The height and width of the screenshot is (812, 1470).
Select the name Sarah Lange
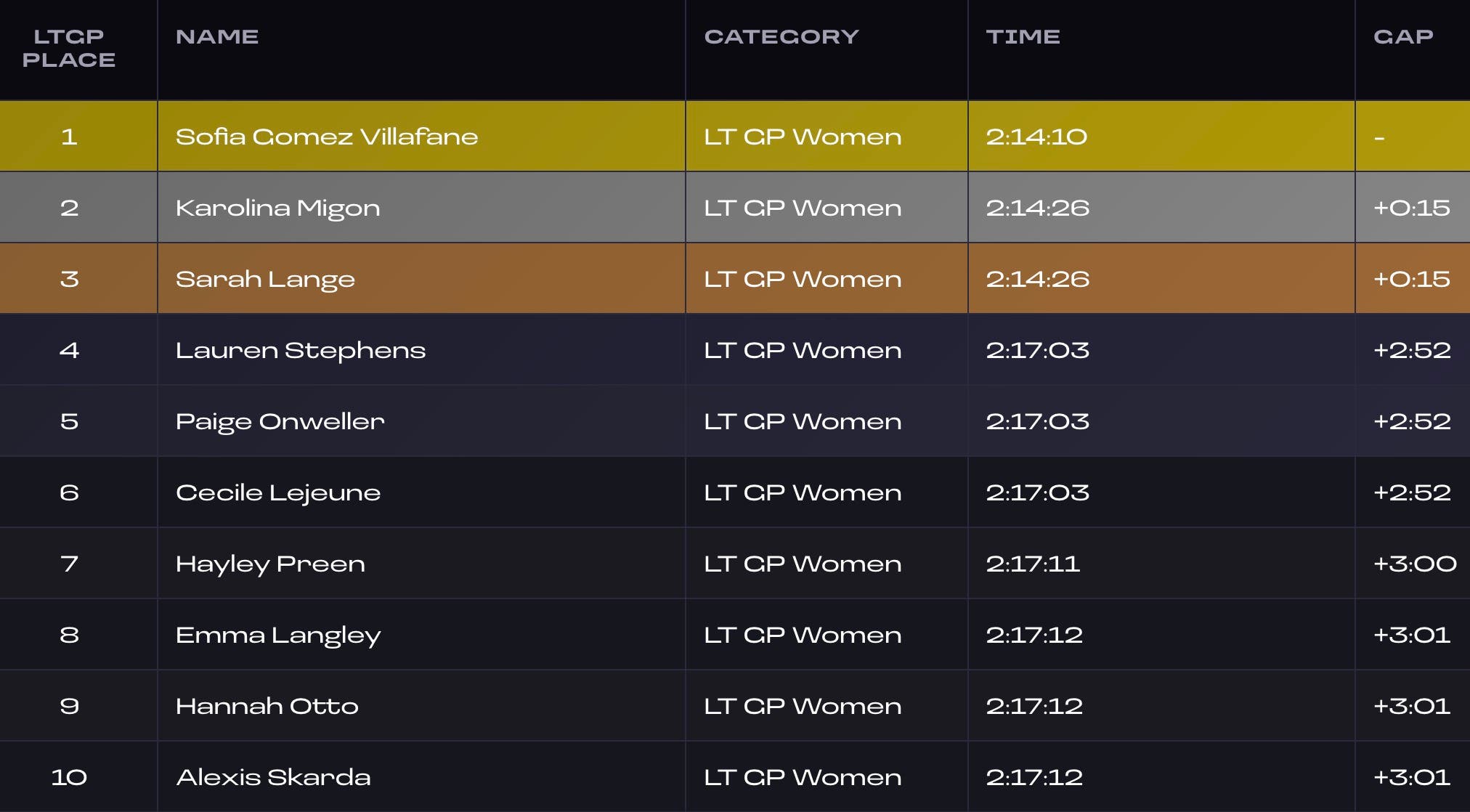tap(265, 280)
